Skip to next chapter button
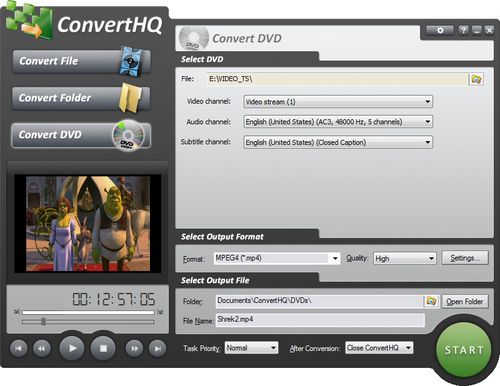The width and height of the screenshot is (500, 386). tap(157, 349)
